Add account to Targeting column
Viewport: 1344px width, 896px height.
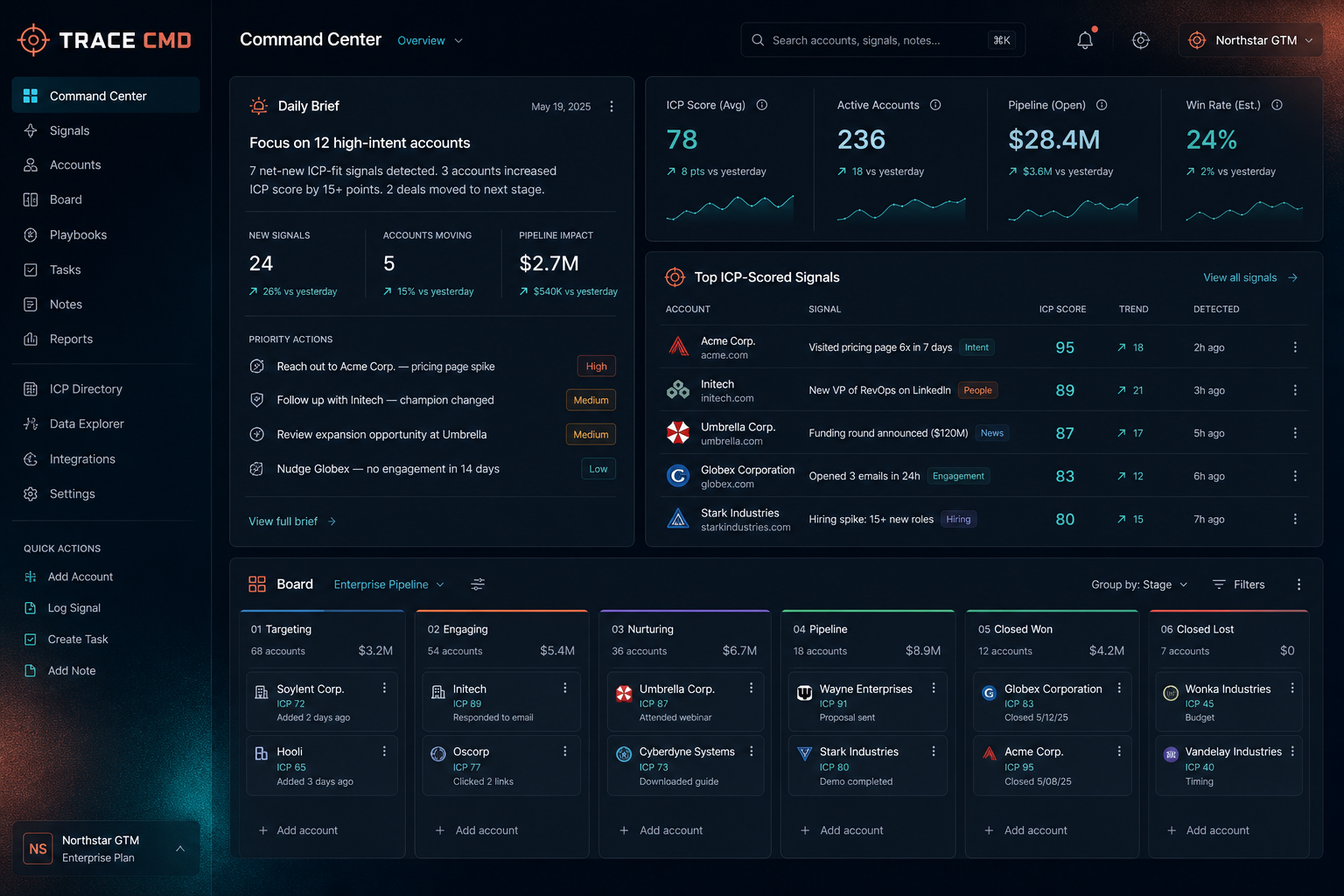pos(298,830)
